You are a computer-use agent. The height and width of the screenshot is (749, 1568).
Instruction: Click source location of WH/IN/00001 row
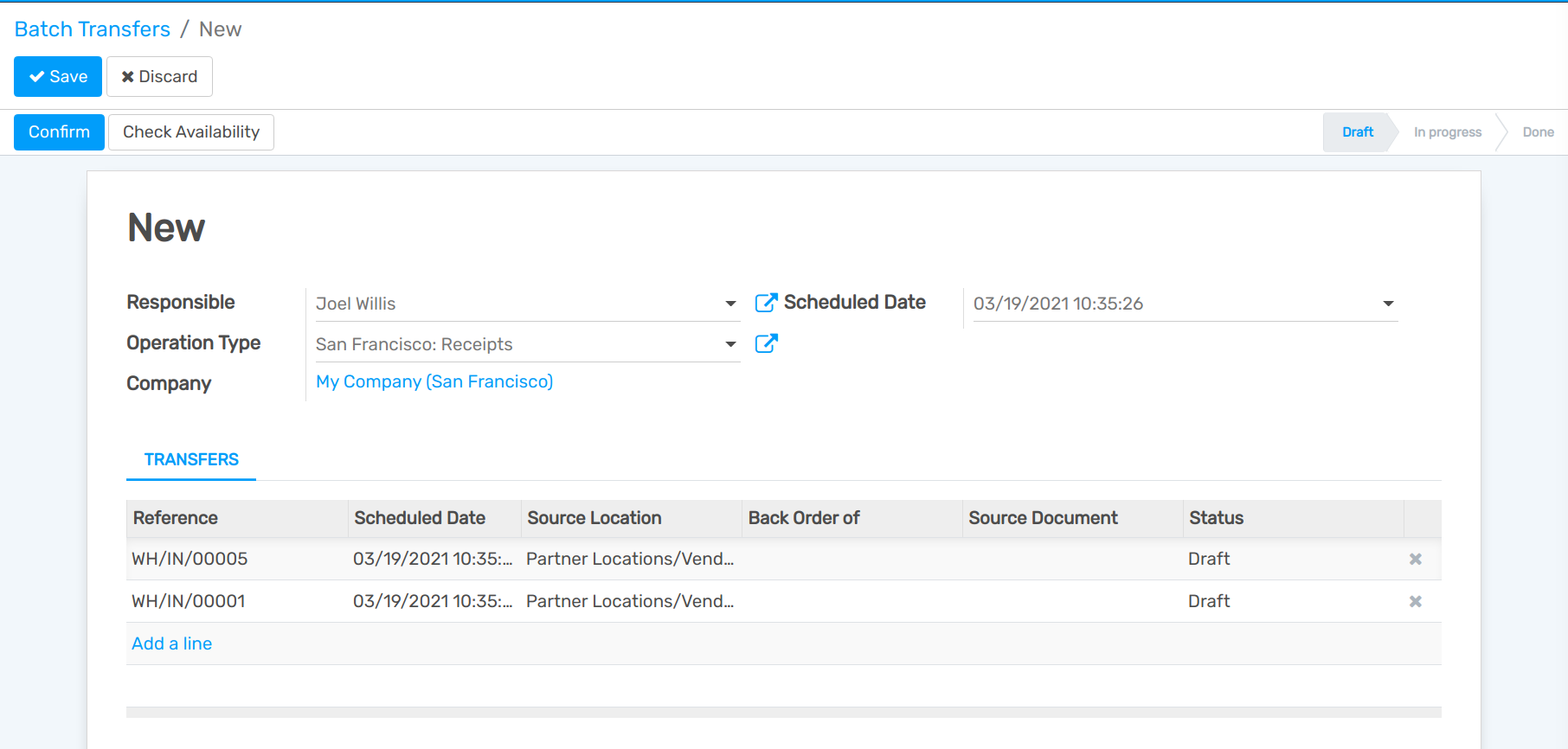click(x=630, y=601)
